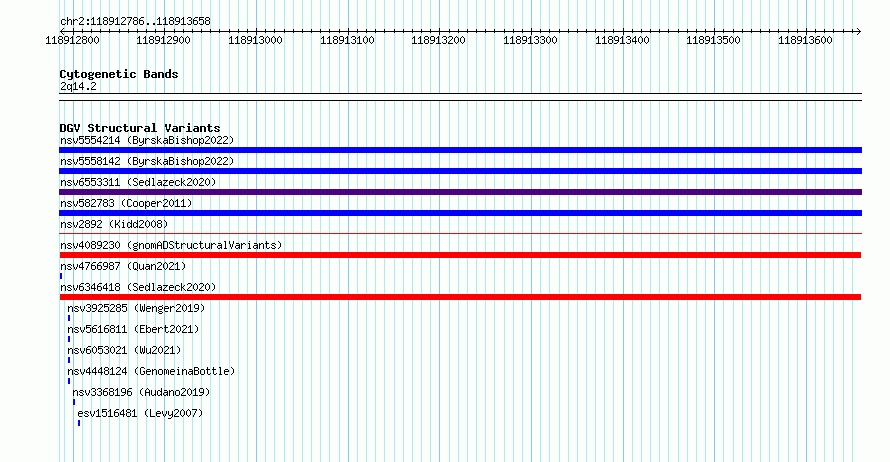
Task: Open esv1516481 (Levy2007) label
Action: click(x=140, y=413)
